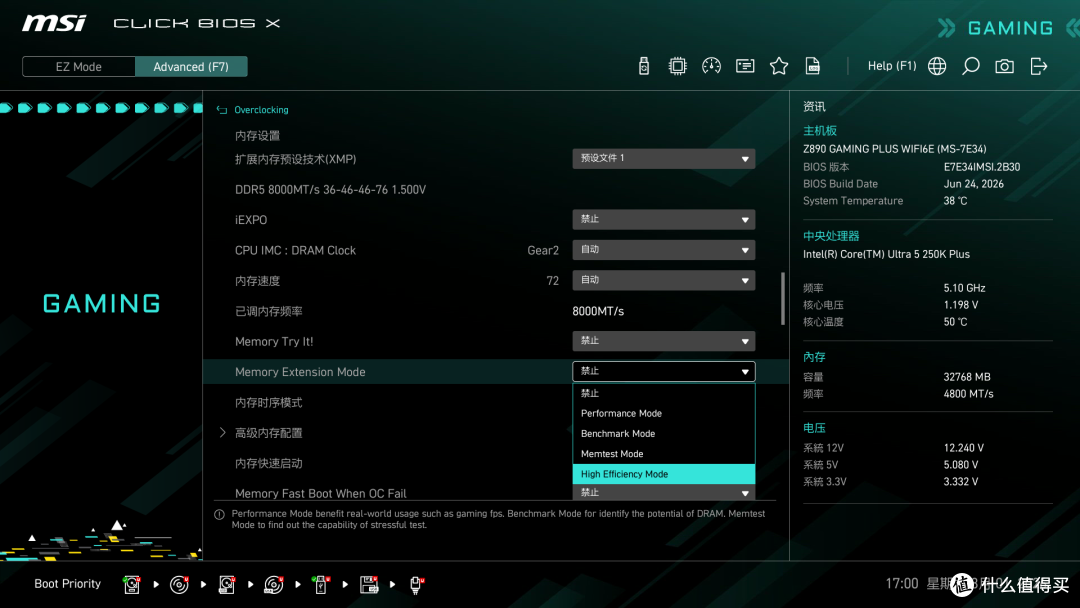The height and width of the screenshot is (608, 1080).
Task: Choose 禁止 in the open dropdown list
Action: 663,393
